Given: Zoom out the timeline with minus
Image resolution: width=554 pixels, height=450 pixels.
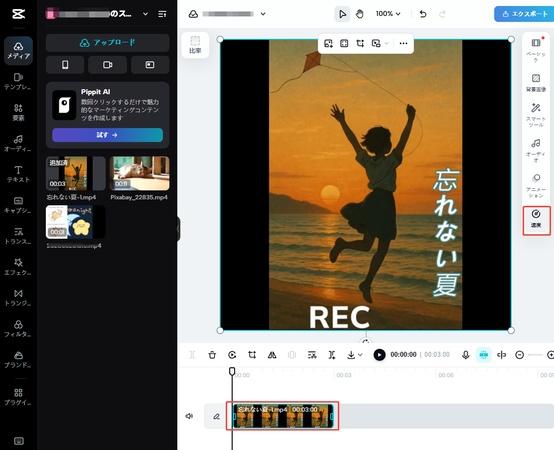Looking at the screenshot, I should [x=519, y=355].
